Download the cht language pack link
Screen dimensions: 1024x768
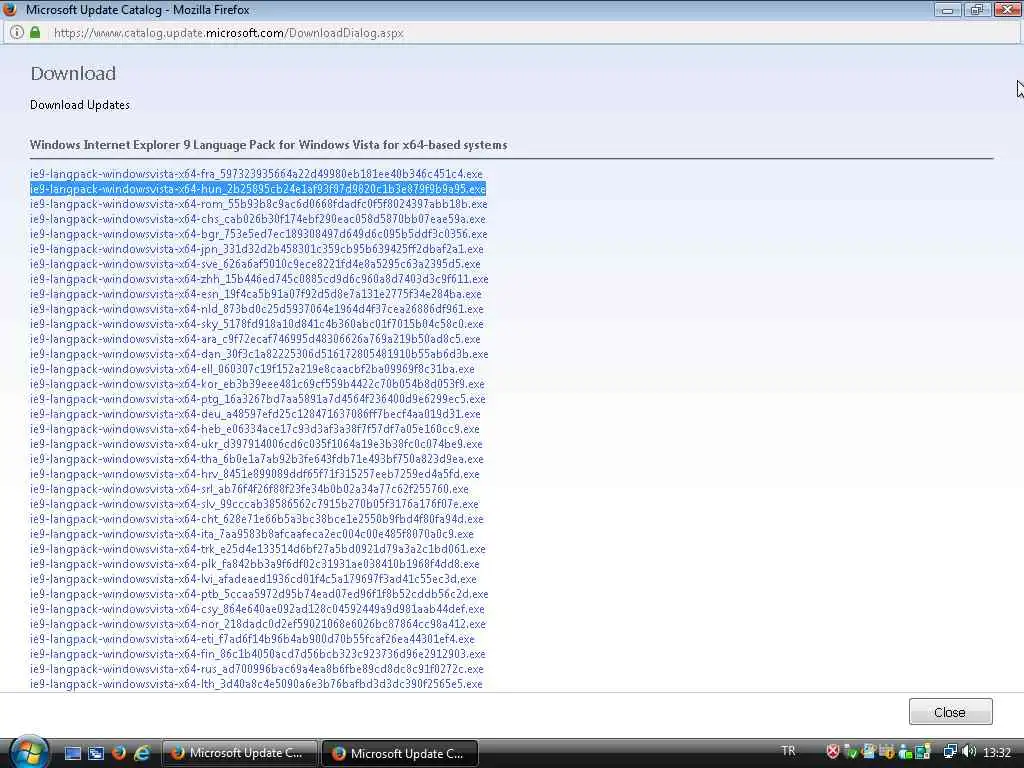click(257, 519)
